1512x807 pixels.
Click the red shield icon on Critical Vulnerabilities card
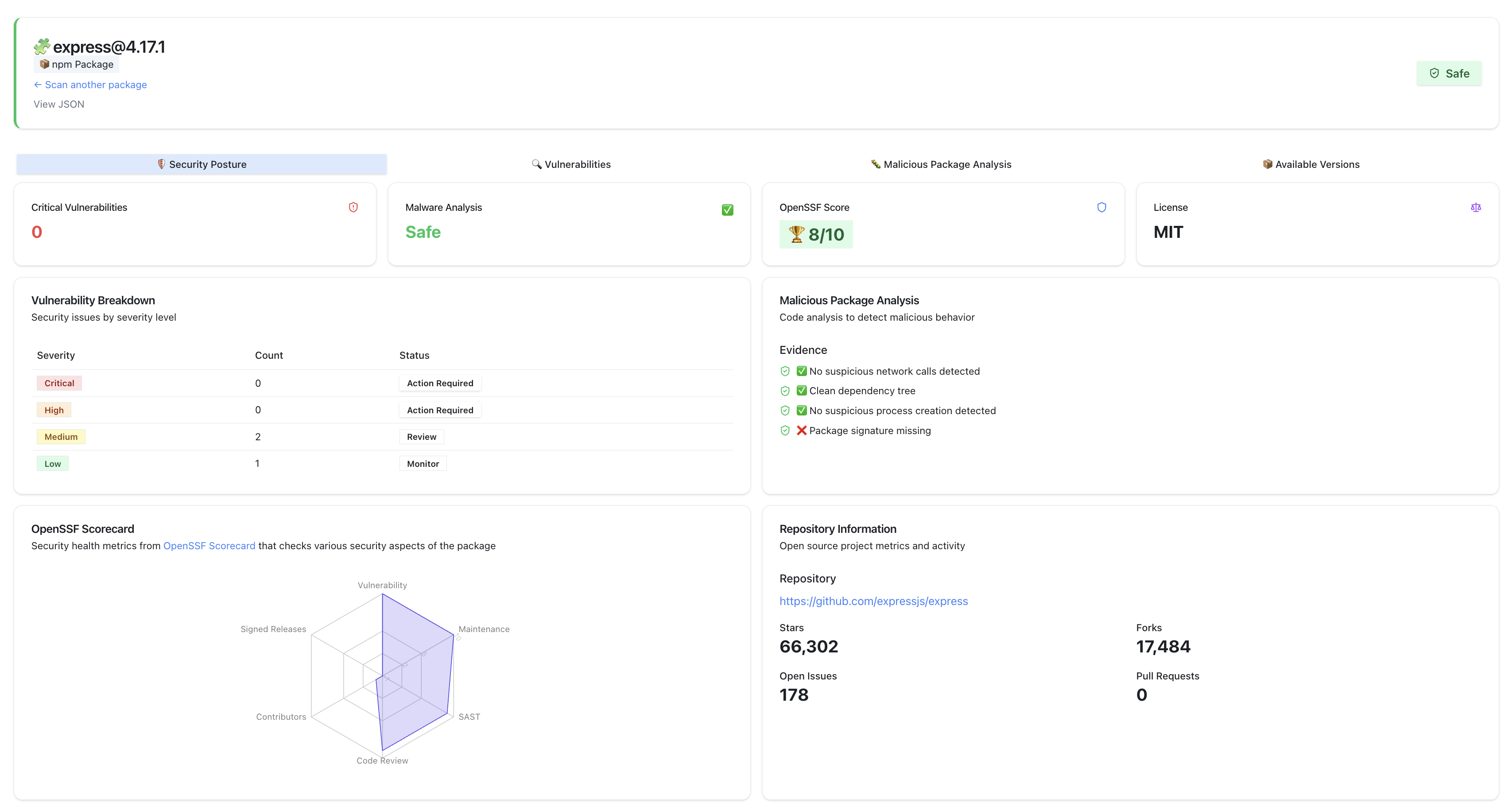[353, 207]
